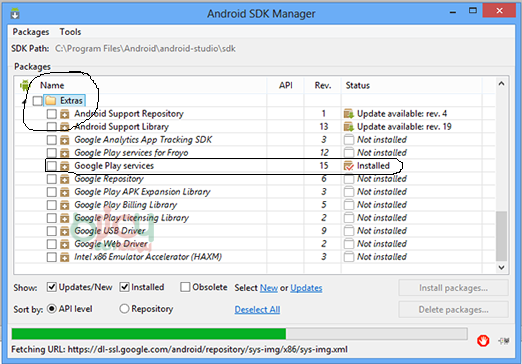
Task: Check Google Play services for Froyo checkbox
Action: (x=52, y=153)
